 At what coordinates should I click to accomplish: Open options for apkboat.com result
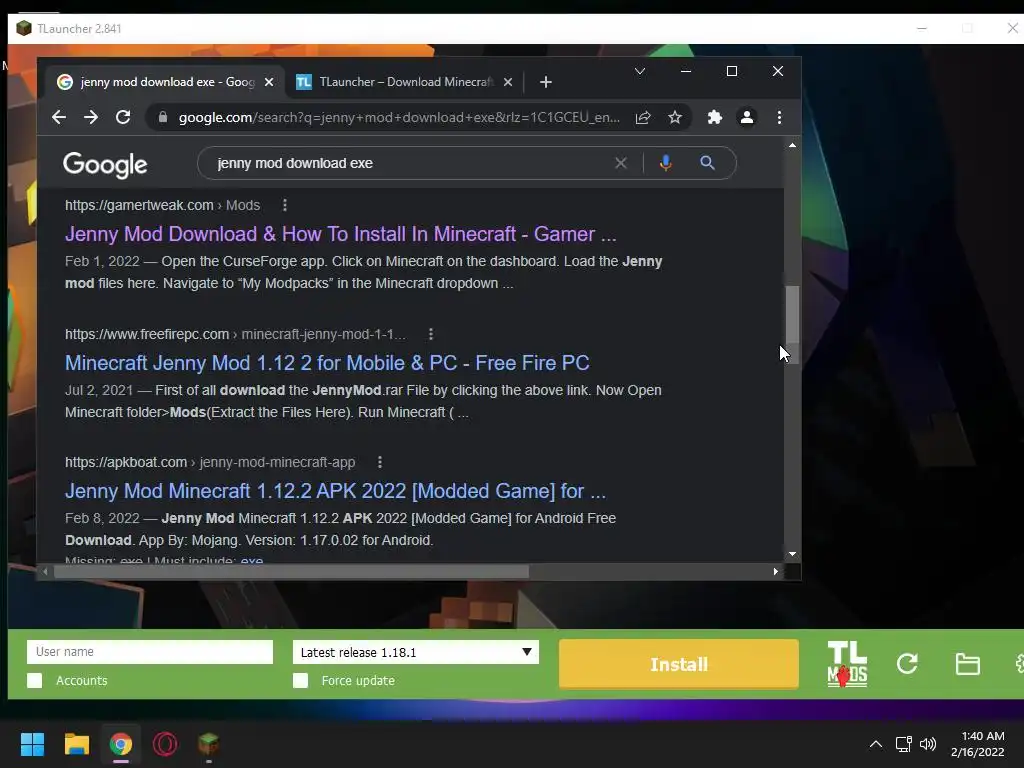coord(379,462)
